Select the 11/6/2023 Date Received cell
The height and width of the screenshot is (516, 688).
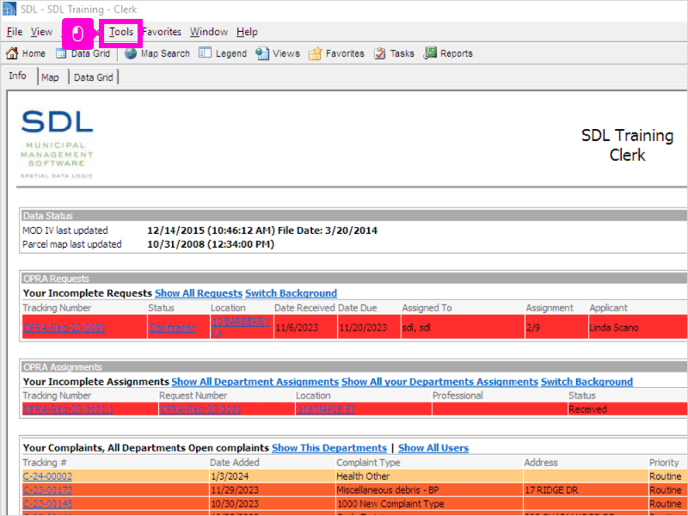305,327
